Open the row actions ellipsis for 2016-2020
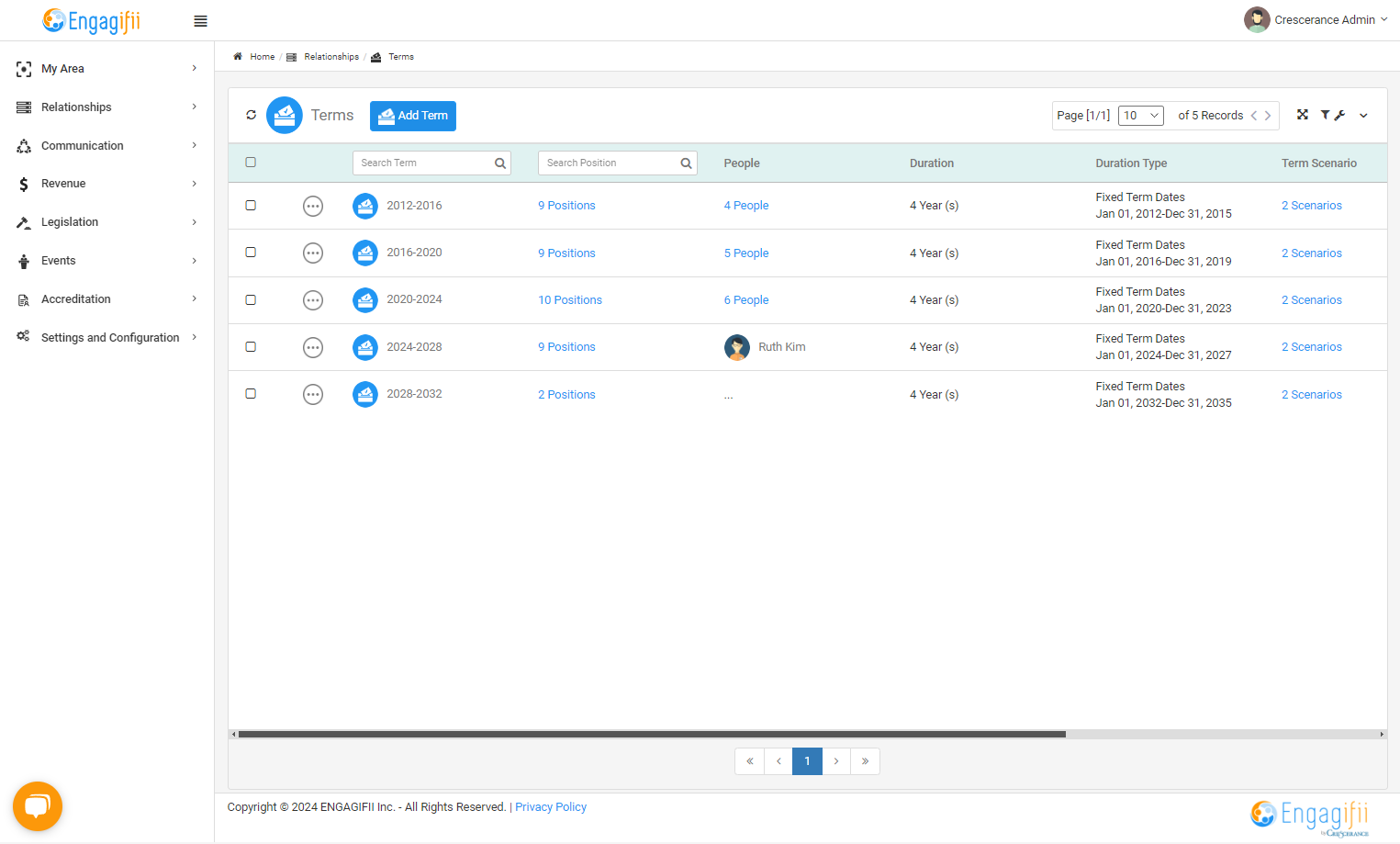The height and width of the screenshot is (844, 1400). (x=313, y=253)
